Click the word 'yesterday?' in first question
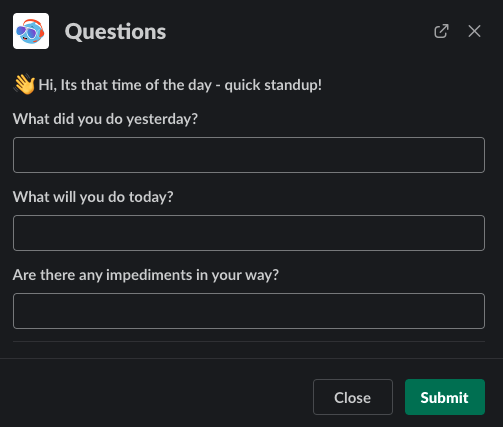 tap(162, 119)
